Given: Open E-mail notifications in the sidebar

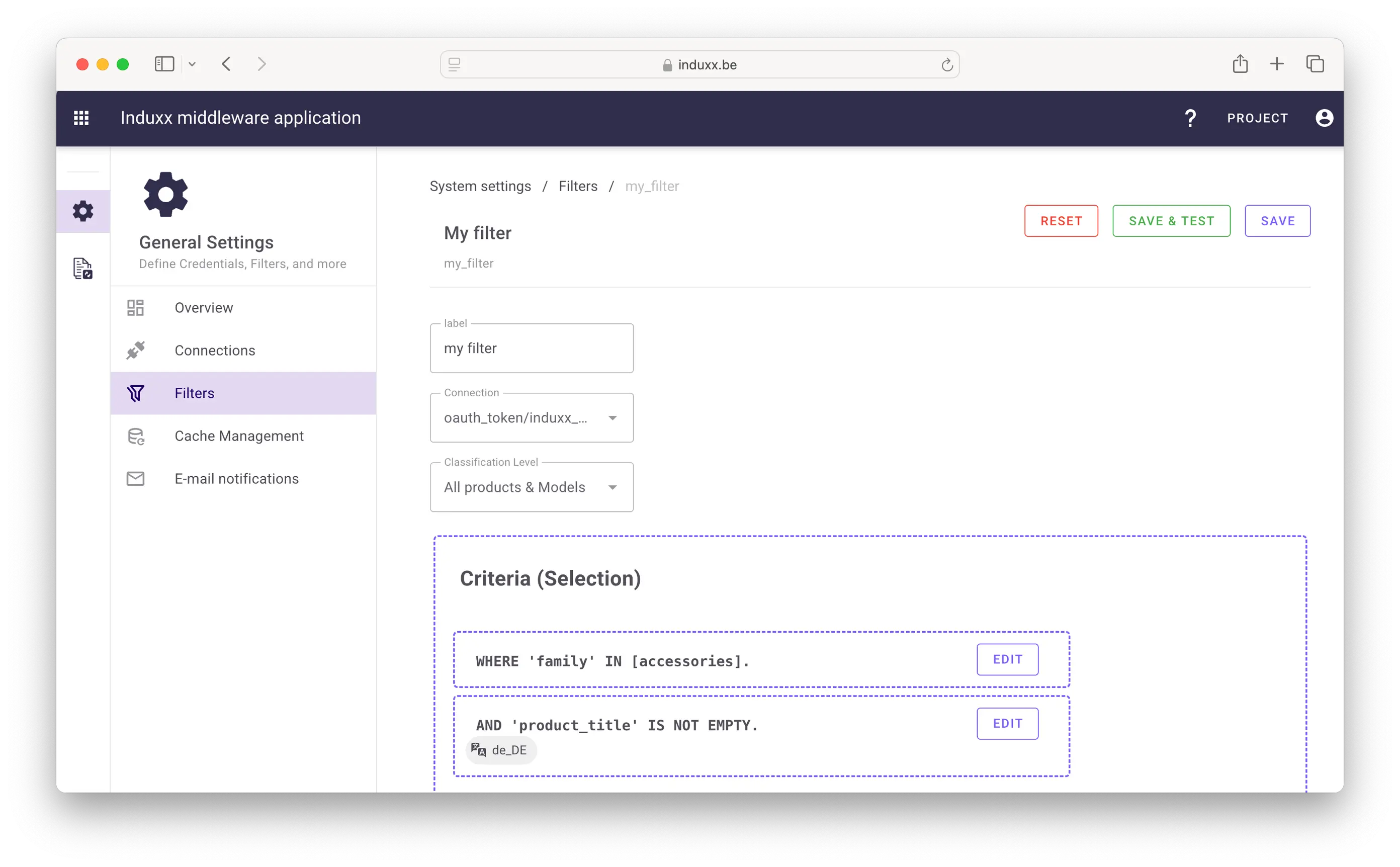Looking at the screenshot, I should pyautogui.click(x=236, y=479).
